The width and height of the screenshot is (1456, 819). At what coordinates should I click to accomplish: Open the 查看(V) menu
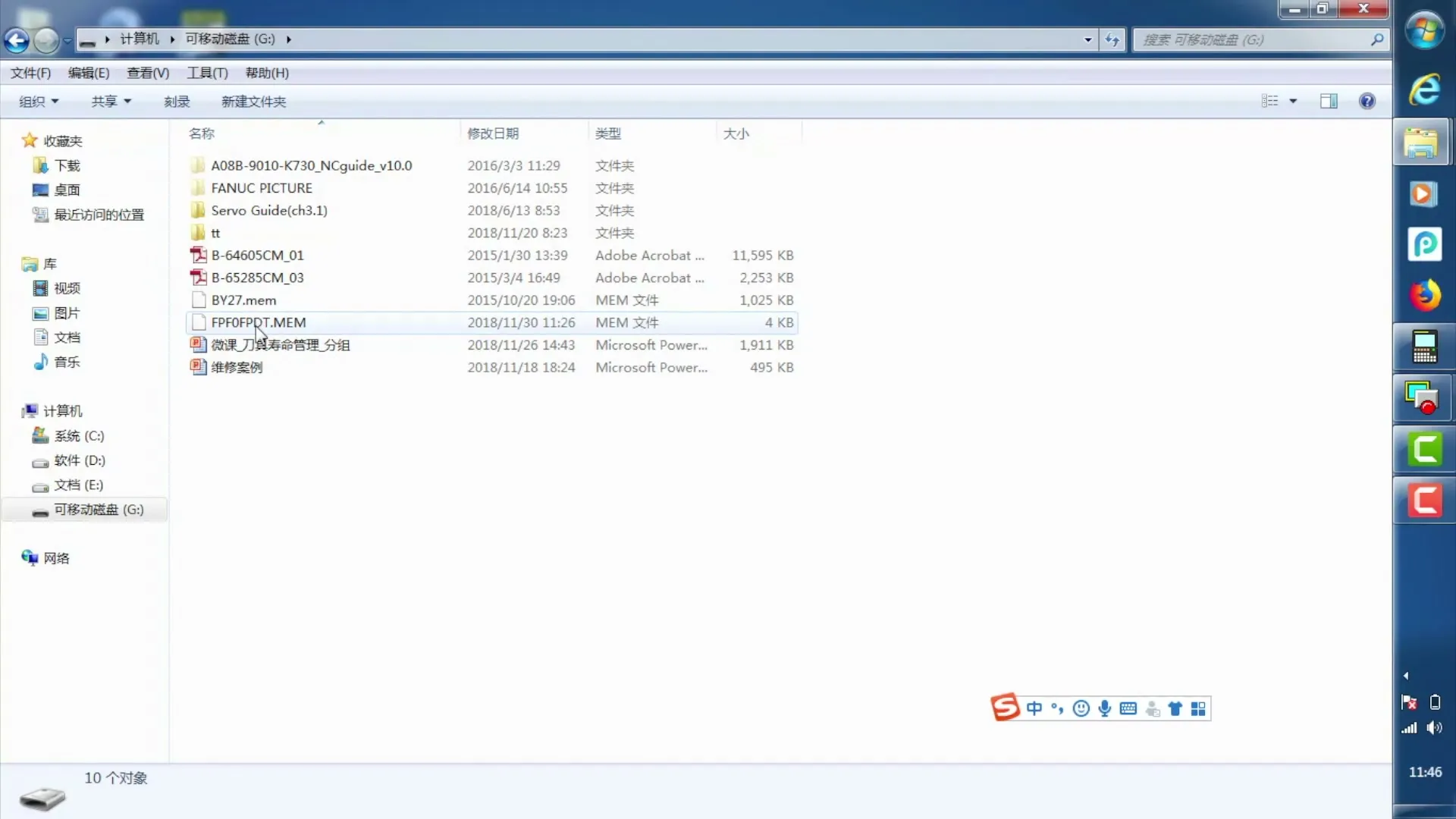pos(148,73)
